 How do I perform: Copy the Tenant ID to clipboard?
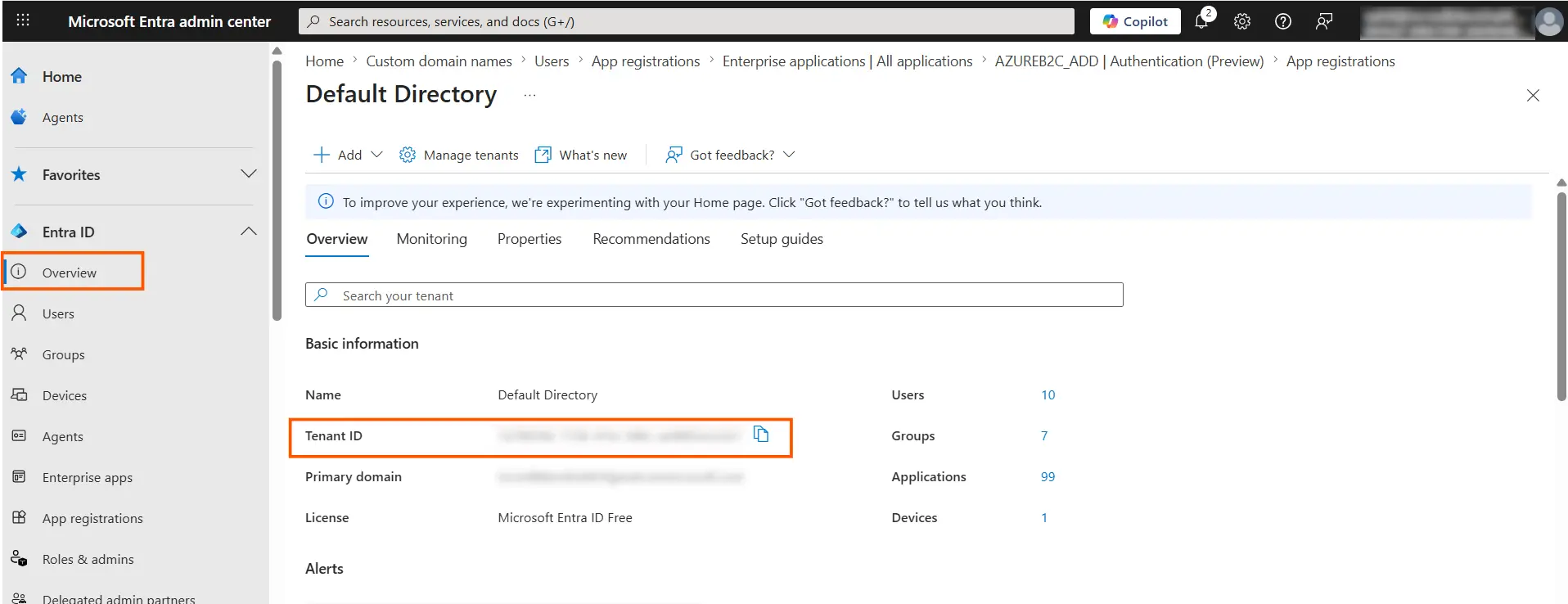click(x=761, y=435)
